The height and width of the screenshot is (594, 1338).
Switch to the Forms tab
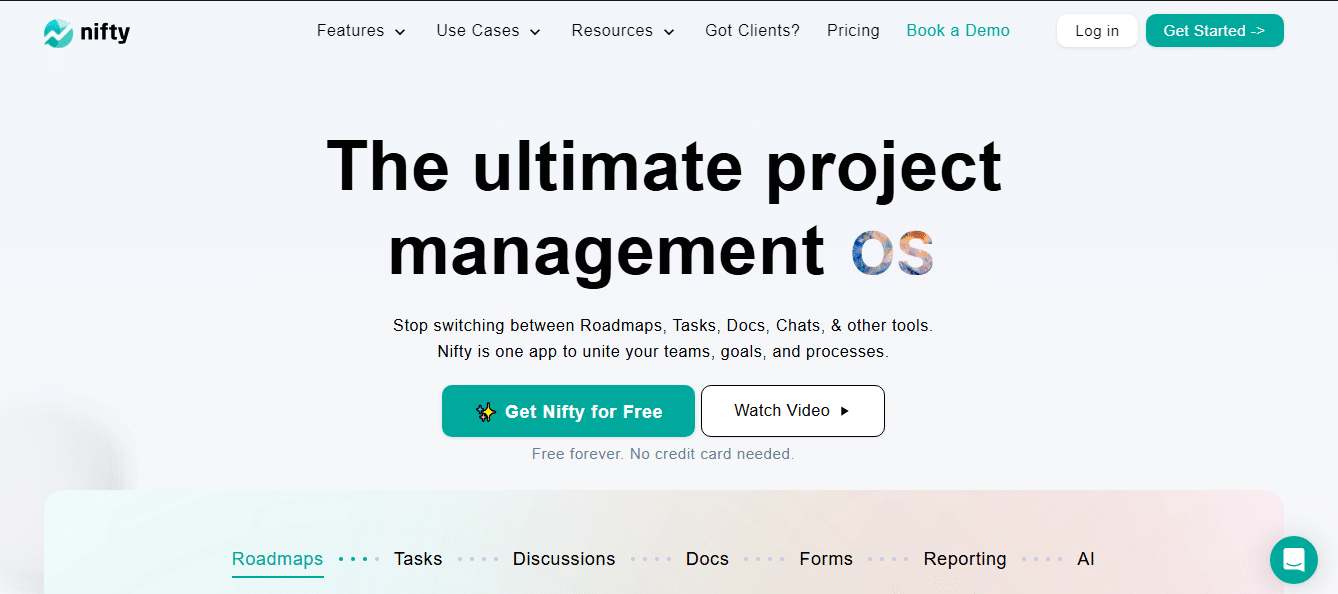[x=826, y=559]
